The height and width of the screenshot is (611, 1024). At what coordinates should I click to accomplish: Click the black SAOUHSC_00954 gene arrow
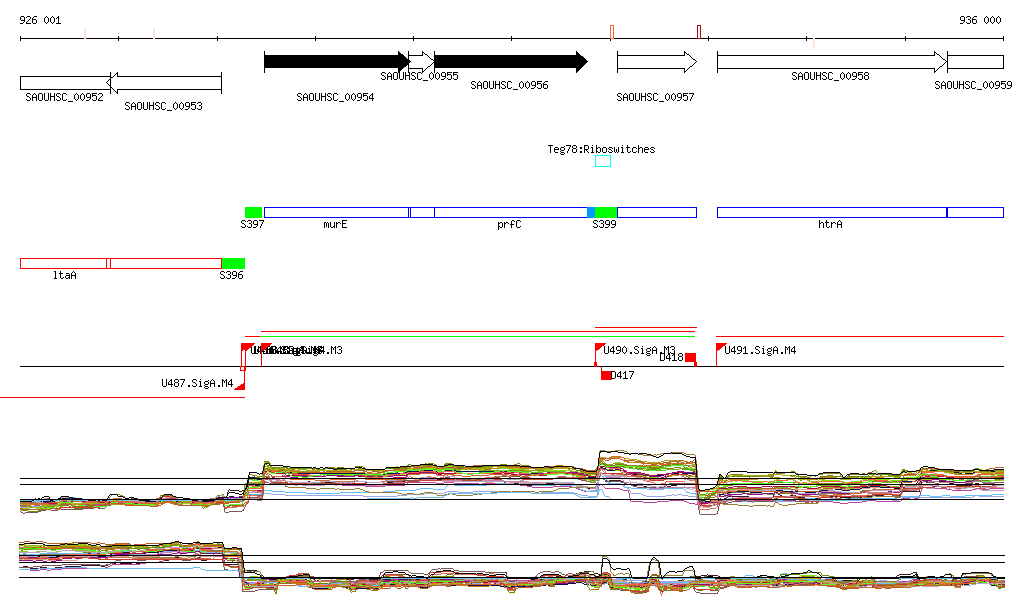point(337,62)
